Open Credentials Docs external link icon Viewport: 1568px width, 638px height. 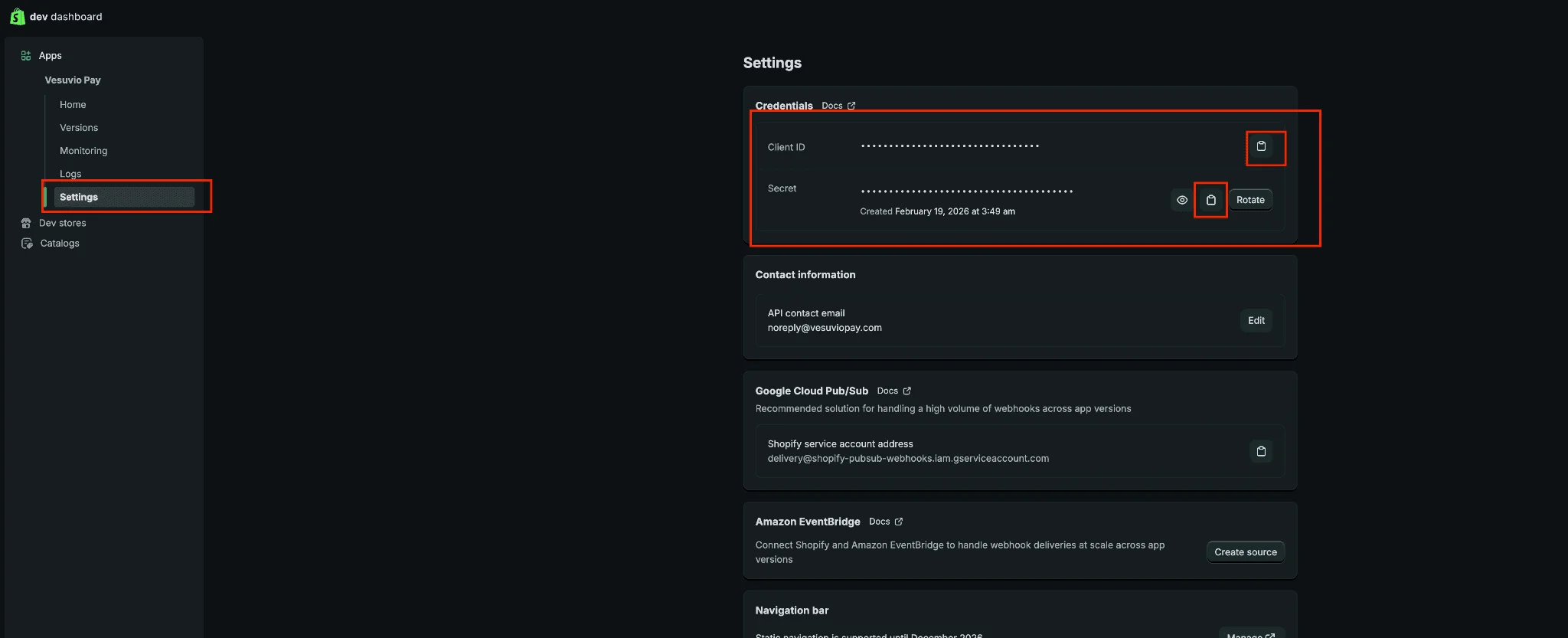click(851, 106)
